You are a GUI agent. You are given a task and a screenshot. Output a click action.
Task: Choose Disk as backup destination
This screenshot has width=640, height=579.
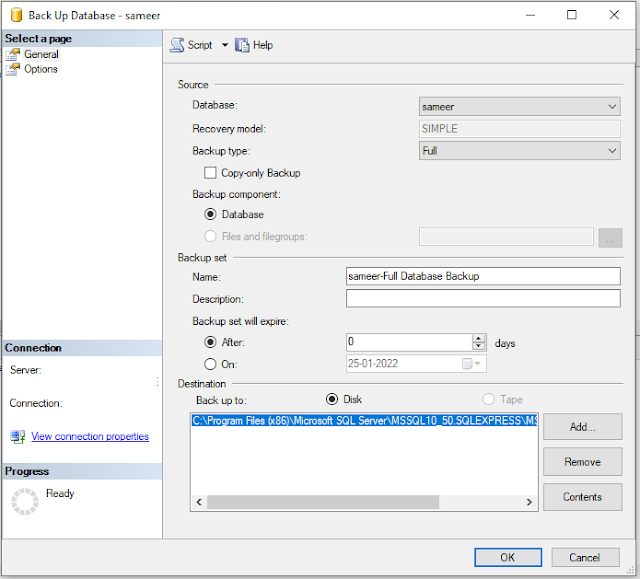332,399
